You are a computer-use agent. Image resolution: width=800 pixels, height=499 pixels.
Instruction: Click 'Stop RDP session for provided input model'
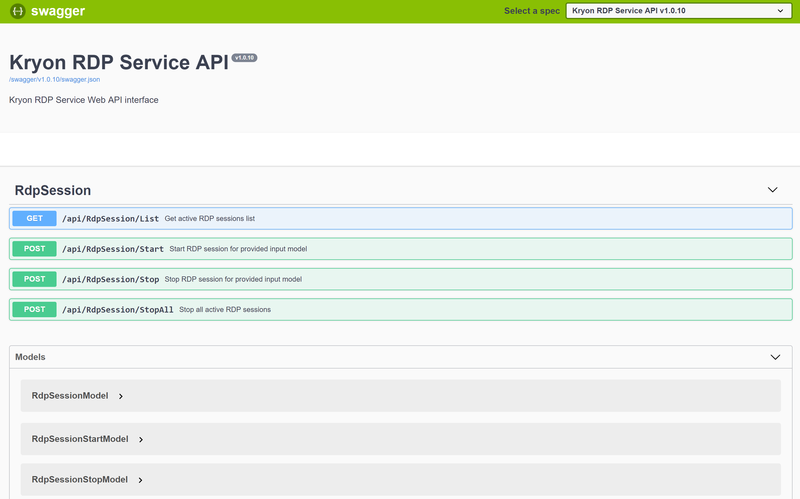[x=233, y=279]
